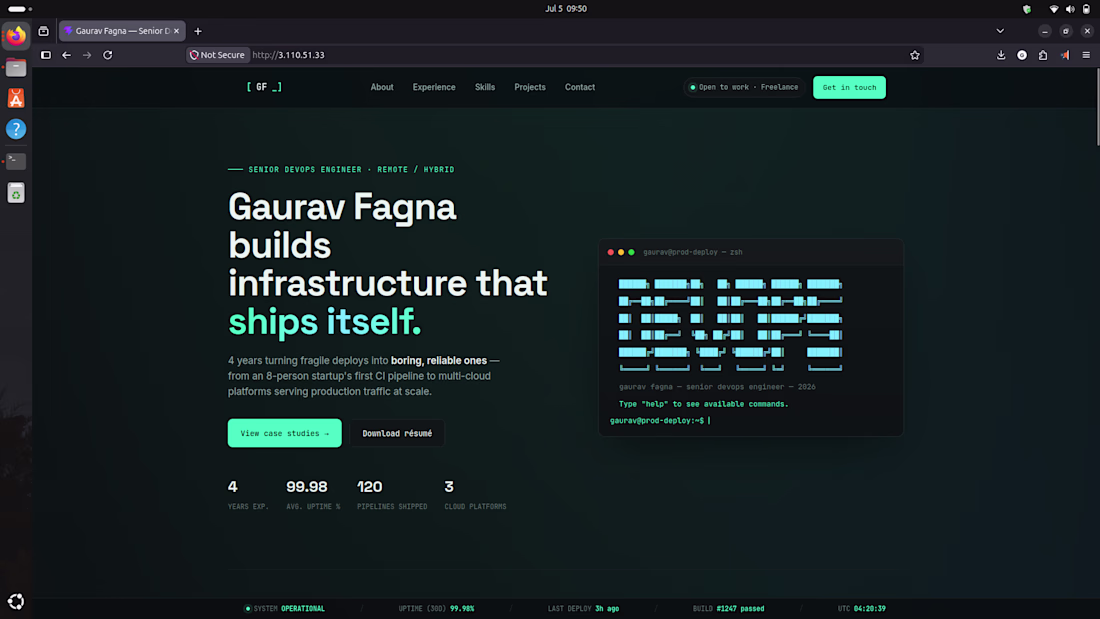
Task: Open Terminal from the dock
Action: (16, 161)
